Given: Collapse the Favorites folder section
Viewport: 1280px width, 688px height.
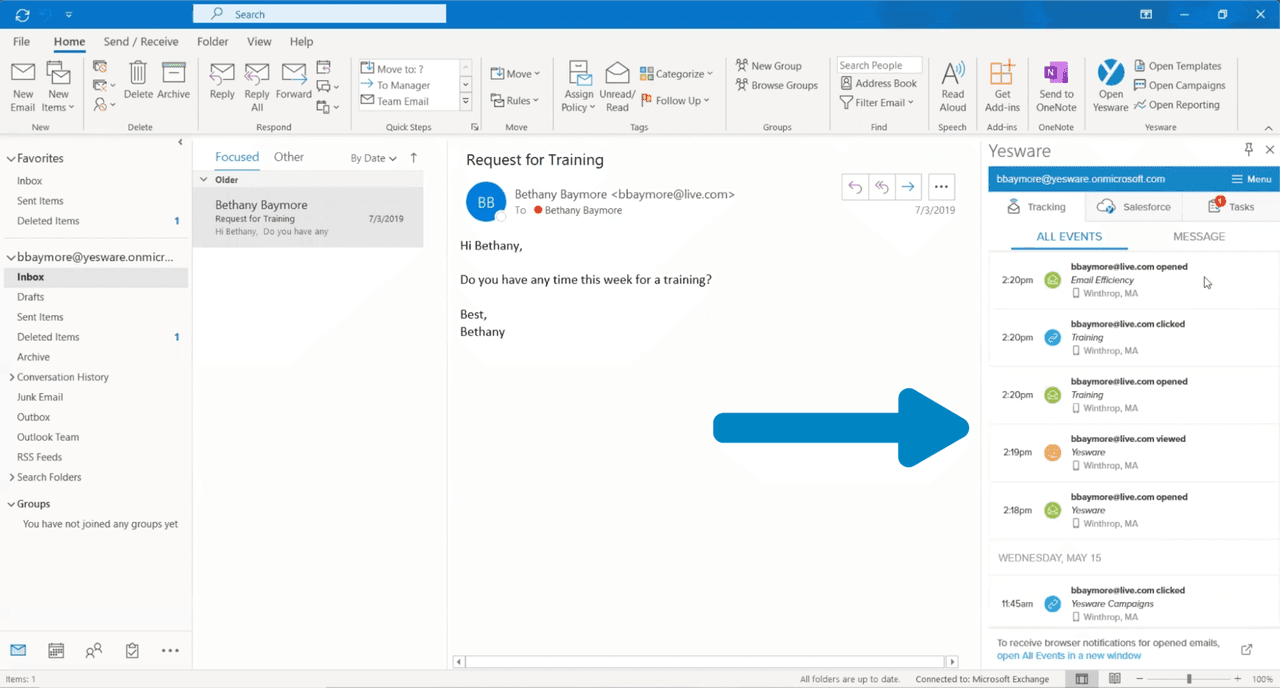Looking at the screenshot, I should [x=10, y=158].
